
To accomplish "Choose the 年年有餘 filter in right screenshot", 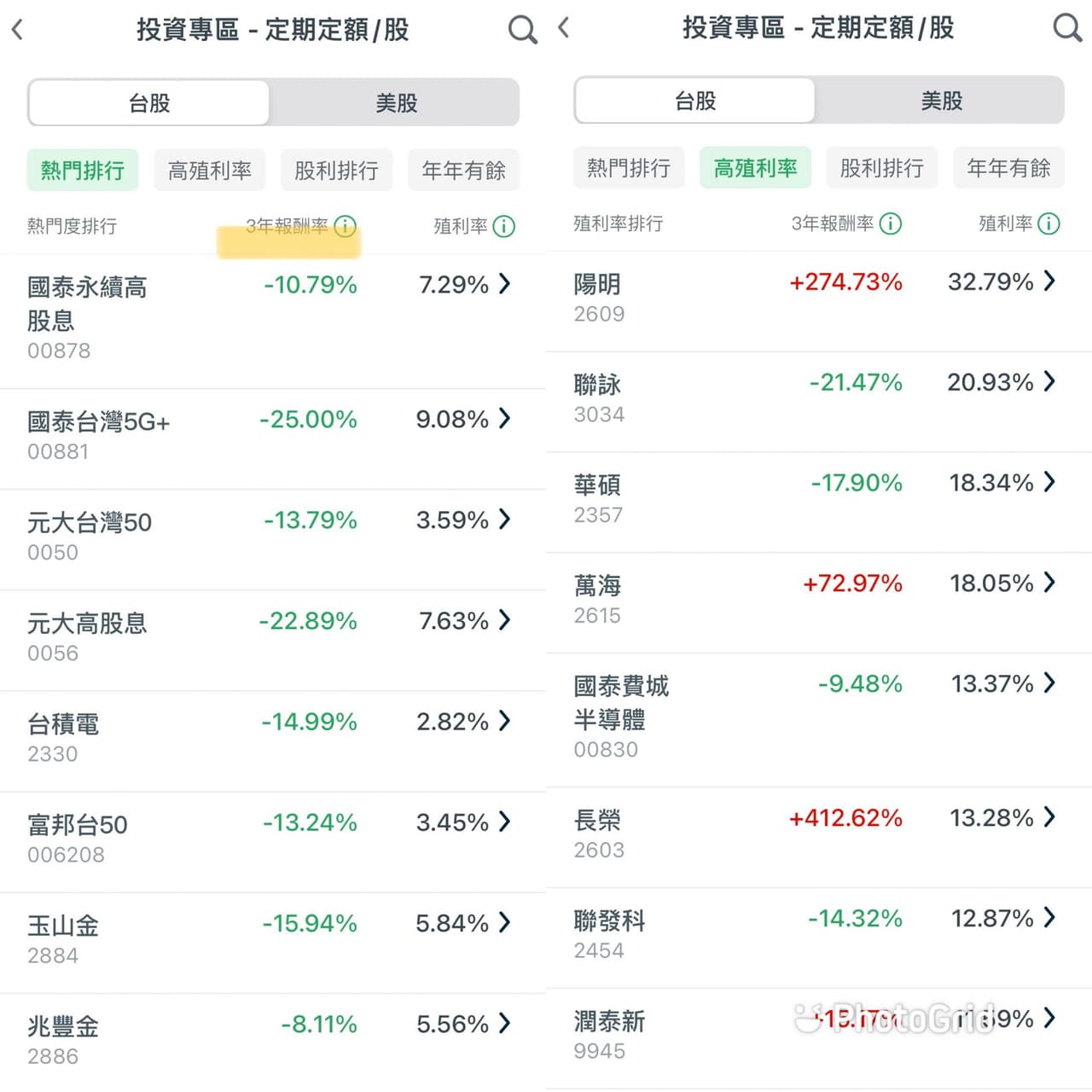I will [1009, 168].
